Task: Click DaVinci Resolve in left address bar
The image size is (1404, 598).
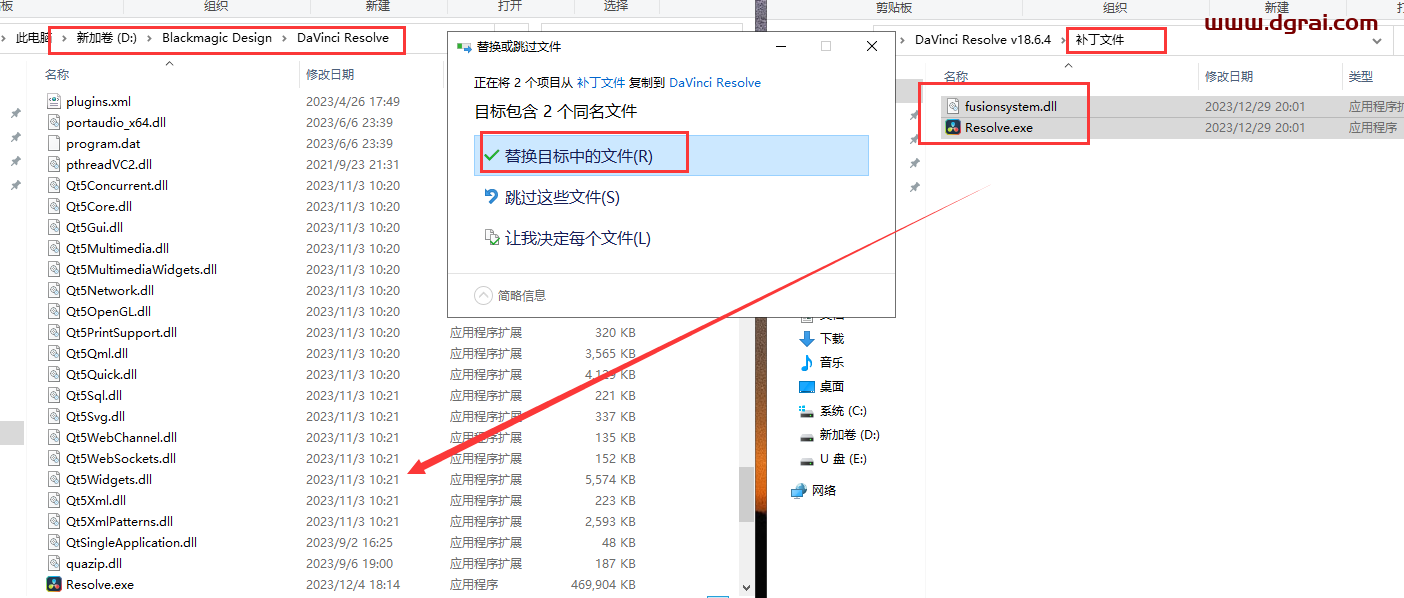Action: point(343,38)
